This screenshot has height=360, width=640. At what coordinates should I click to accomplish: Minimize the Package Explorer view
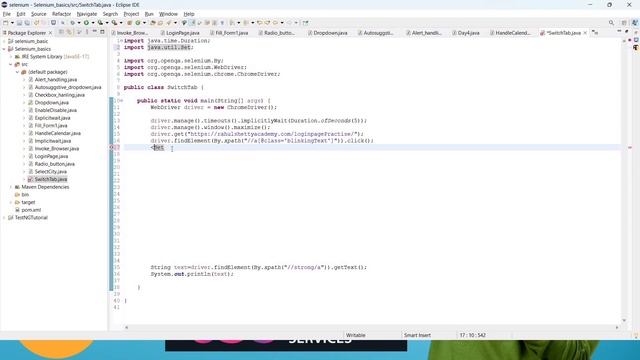pos(95,32)
